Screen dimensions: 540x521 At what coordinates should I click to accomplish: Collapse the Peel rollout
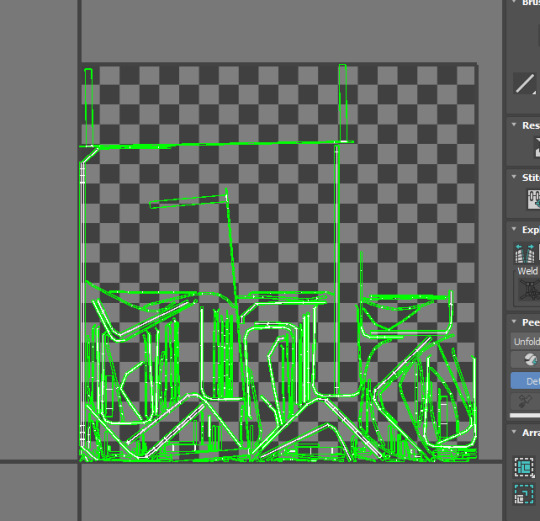pyautogui.click(x=514, y=322)
